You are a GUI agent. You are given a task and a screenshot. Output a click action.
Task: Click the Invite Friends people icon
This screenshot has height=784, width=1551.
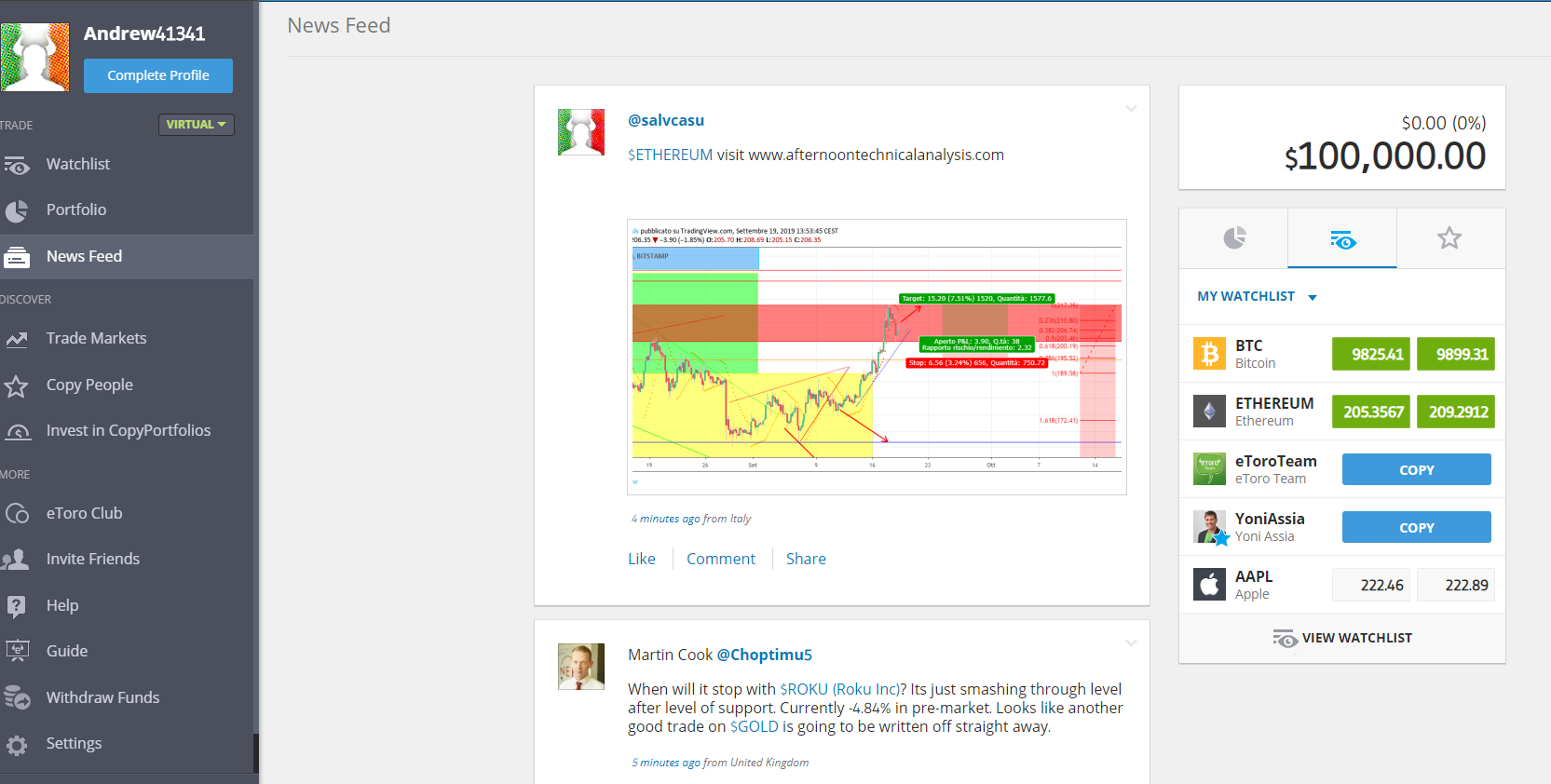click(x=17, y=560)
